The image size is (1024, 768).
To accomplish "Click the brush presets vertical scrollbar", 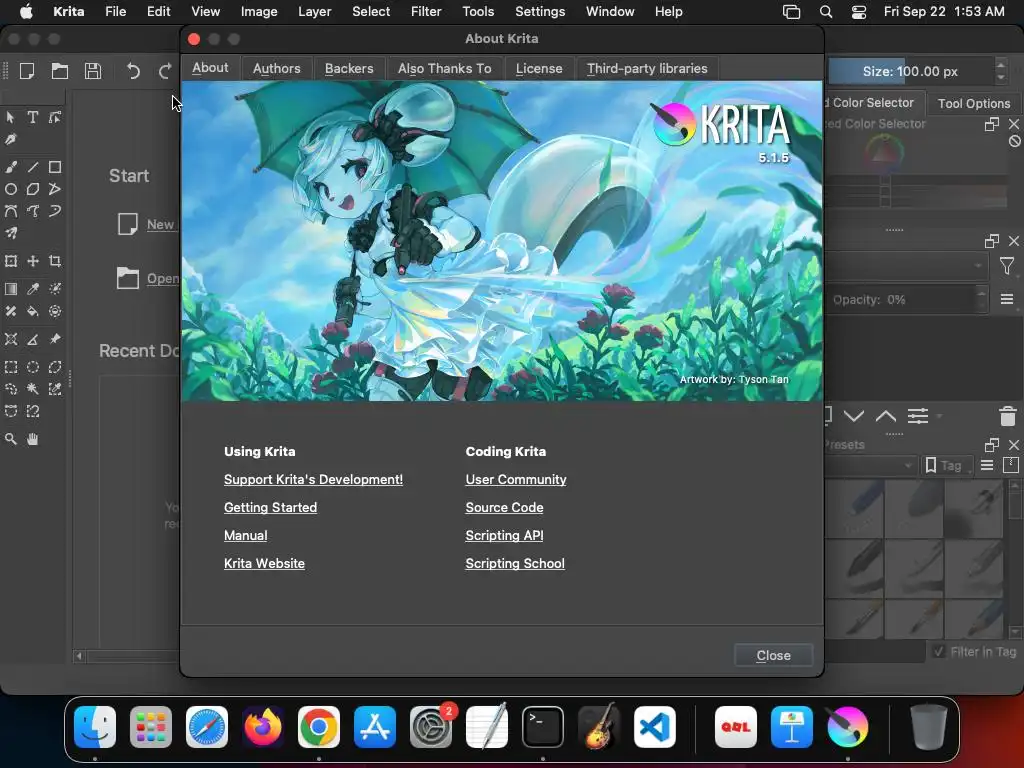I will point(1014,559).
